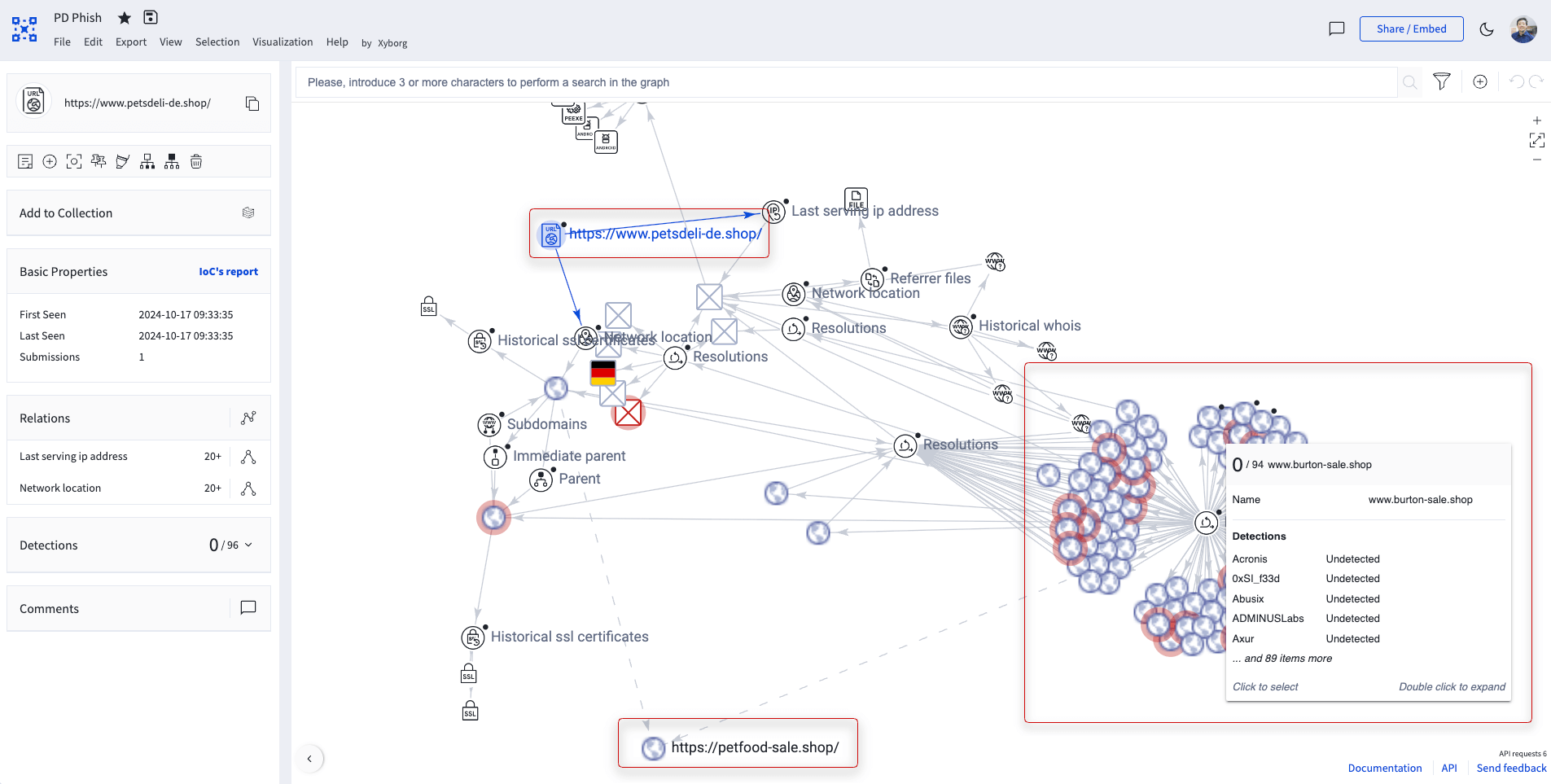The image size is (1551, 784).
Task: Click add node plus icon beside filter
Action: 1480,81
